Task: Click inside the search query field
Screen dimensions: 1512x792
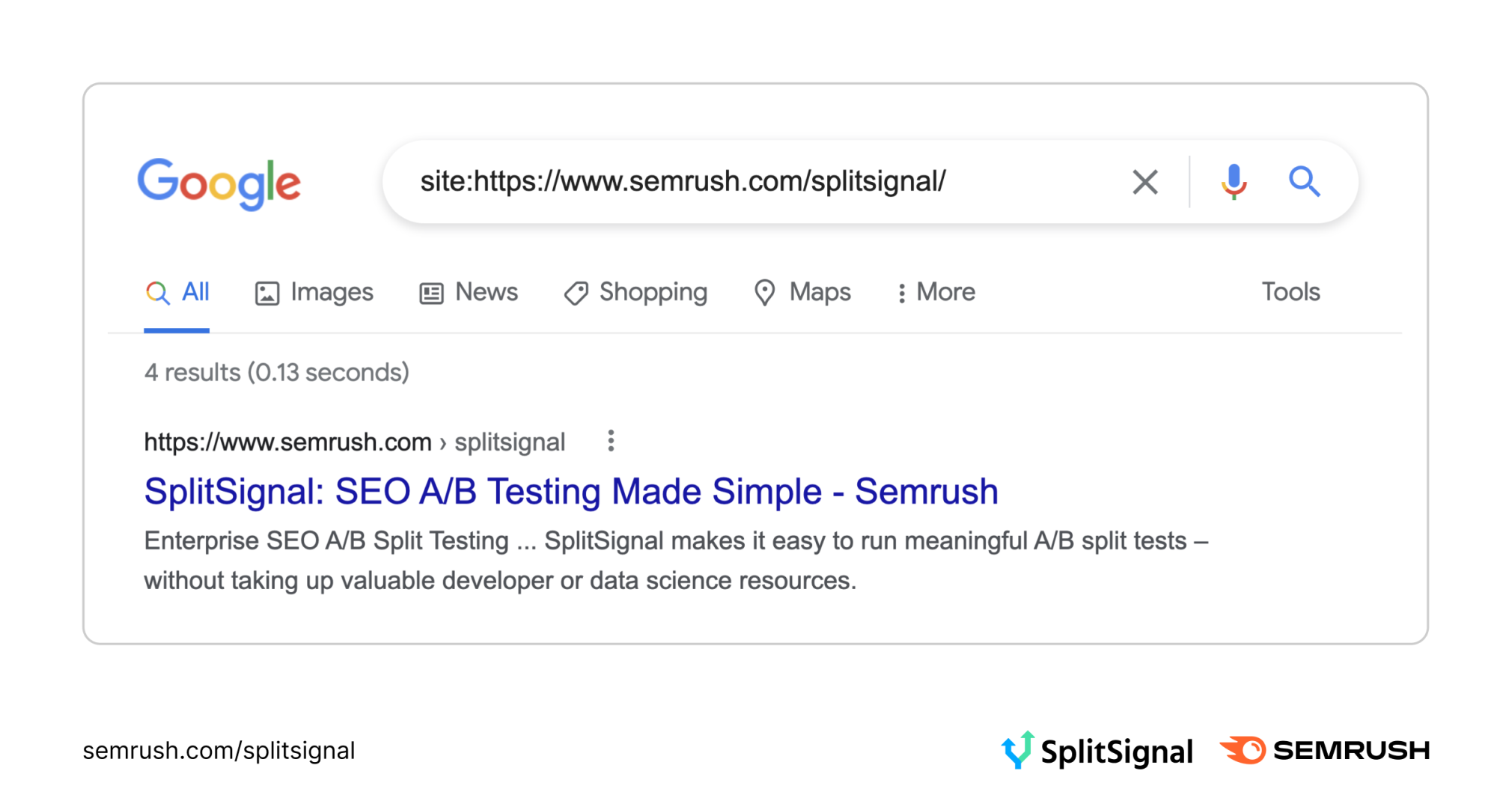Action: [749, 182]
